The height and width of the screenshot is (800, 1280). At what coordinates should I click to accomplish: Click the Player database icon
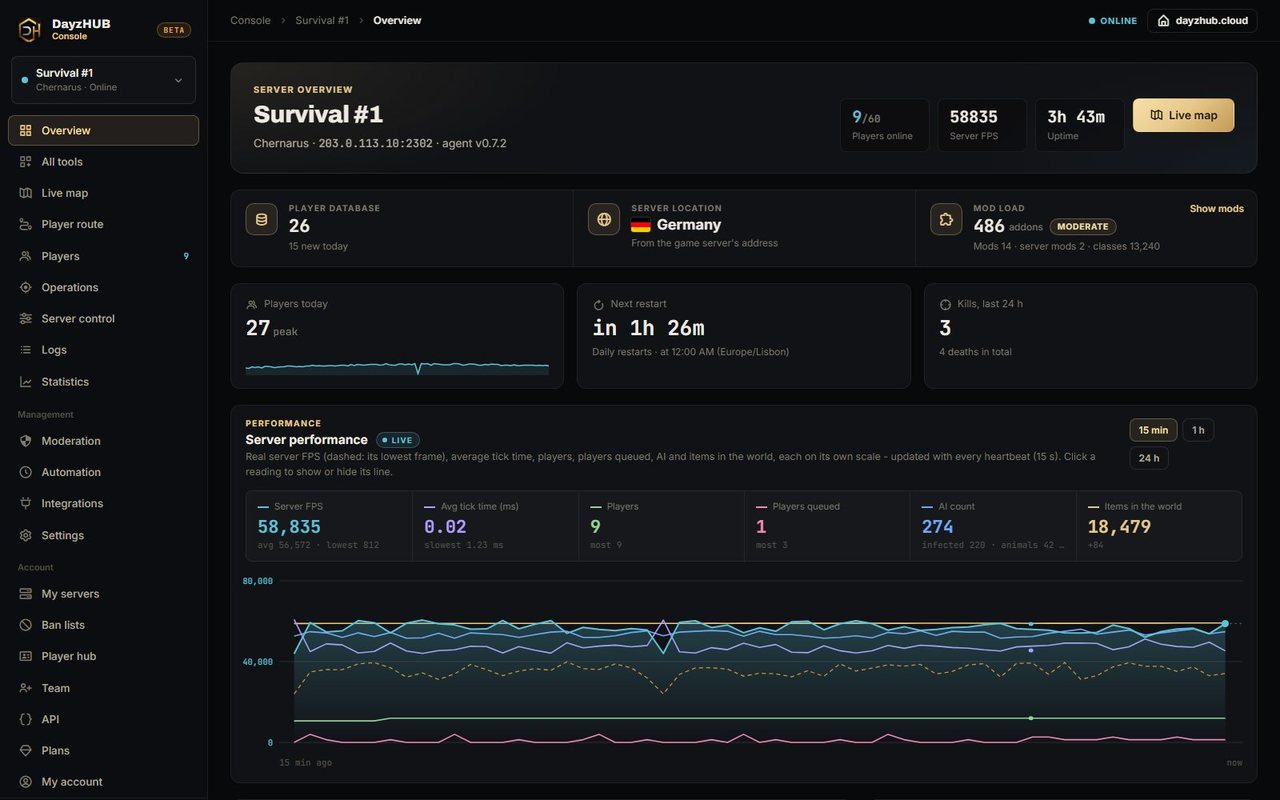tap(262, 219)
